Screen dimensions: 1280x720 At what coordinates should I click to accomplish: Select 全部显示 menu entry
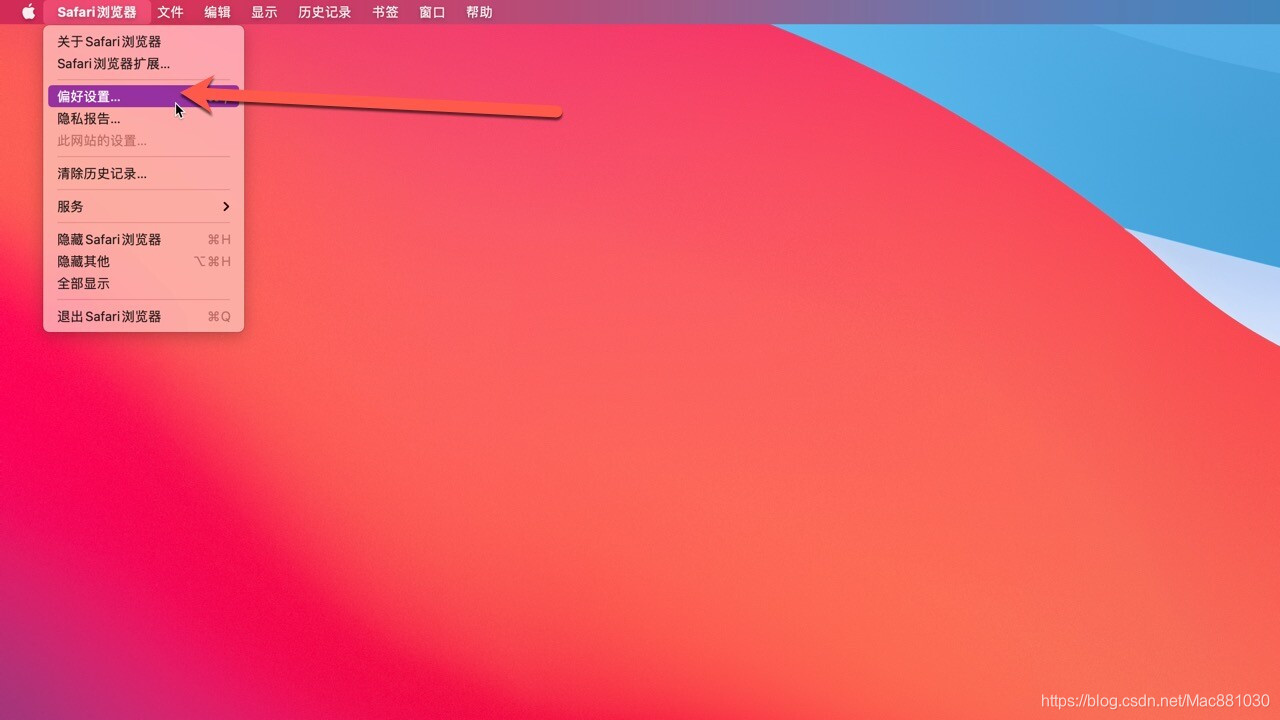144,283
